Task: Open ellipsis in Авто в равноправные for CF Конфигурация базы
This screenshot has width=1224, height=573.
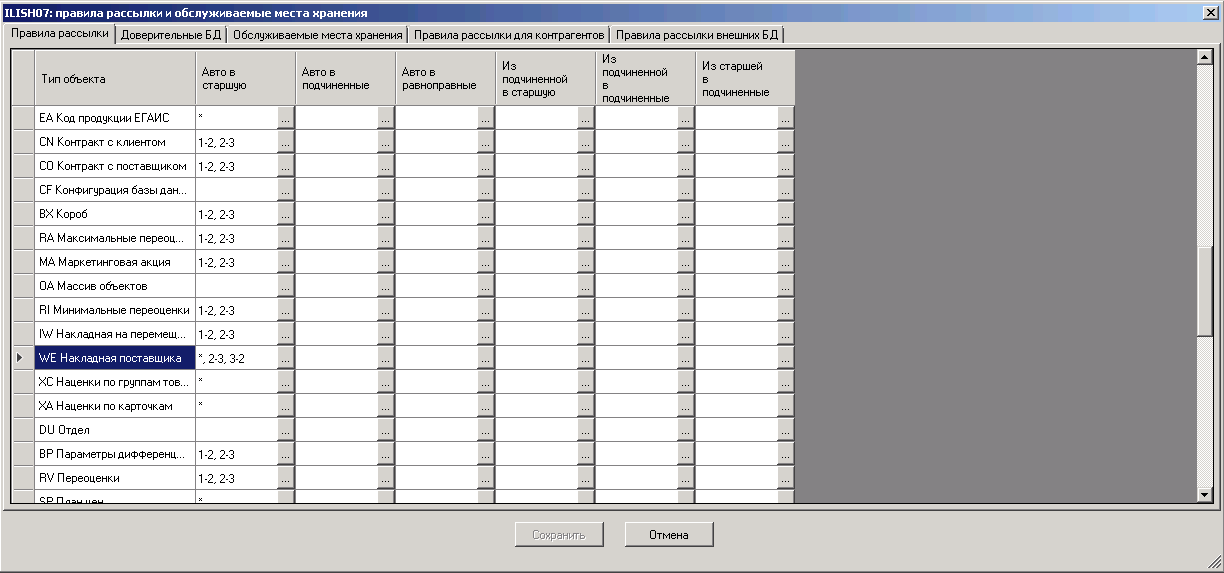Action: (x=486, y=190)
